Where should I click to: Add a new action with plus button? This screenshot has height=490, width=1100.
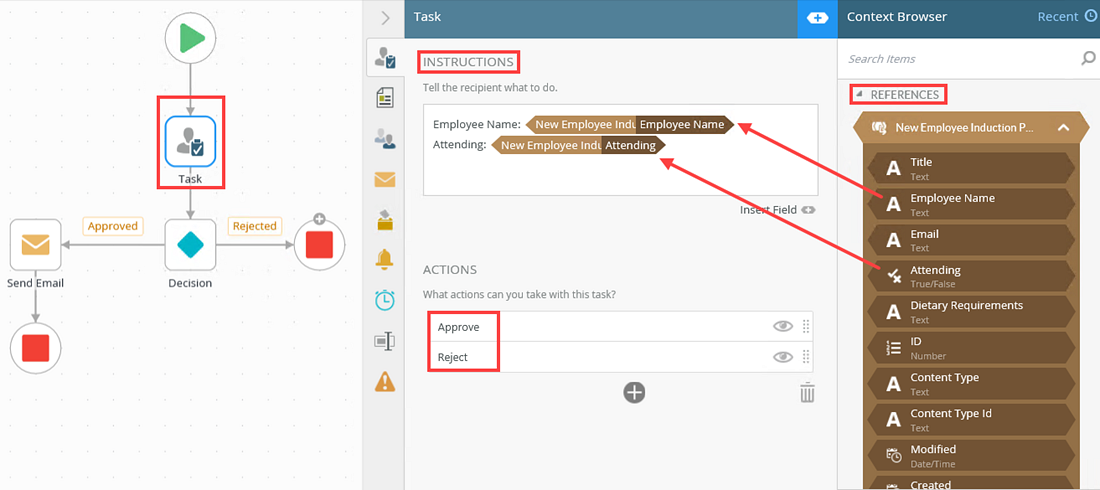coord(634,392)
